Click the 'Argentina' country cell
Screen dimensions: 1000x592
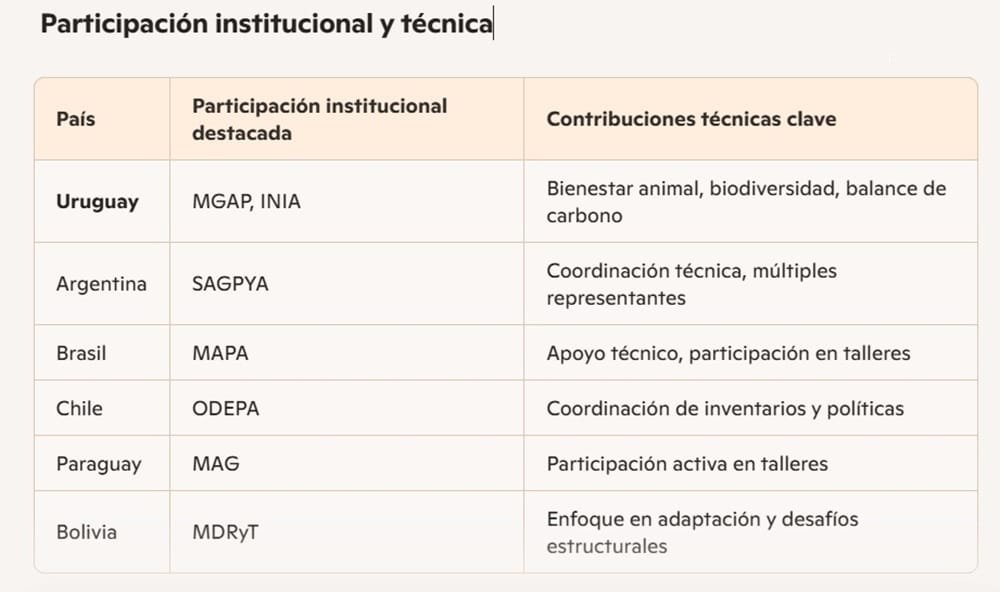coord(102,283)
